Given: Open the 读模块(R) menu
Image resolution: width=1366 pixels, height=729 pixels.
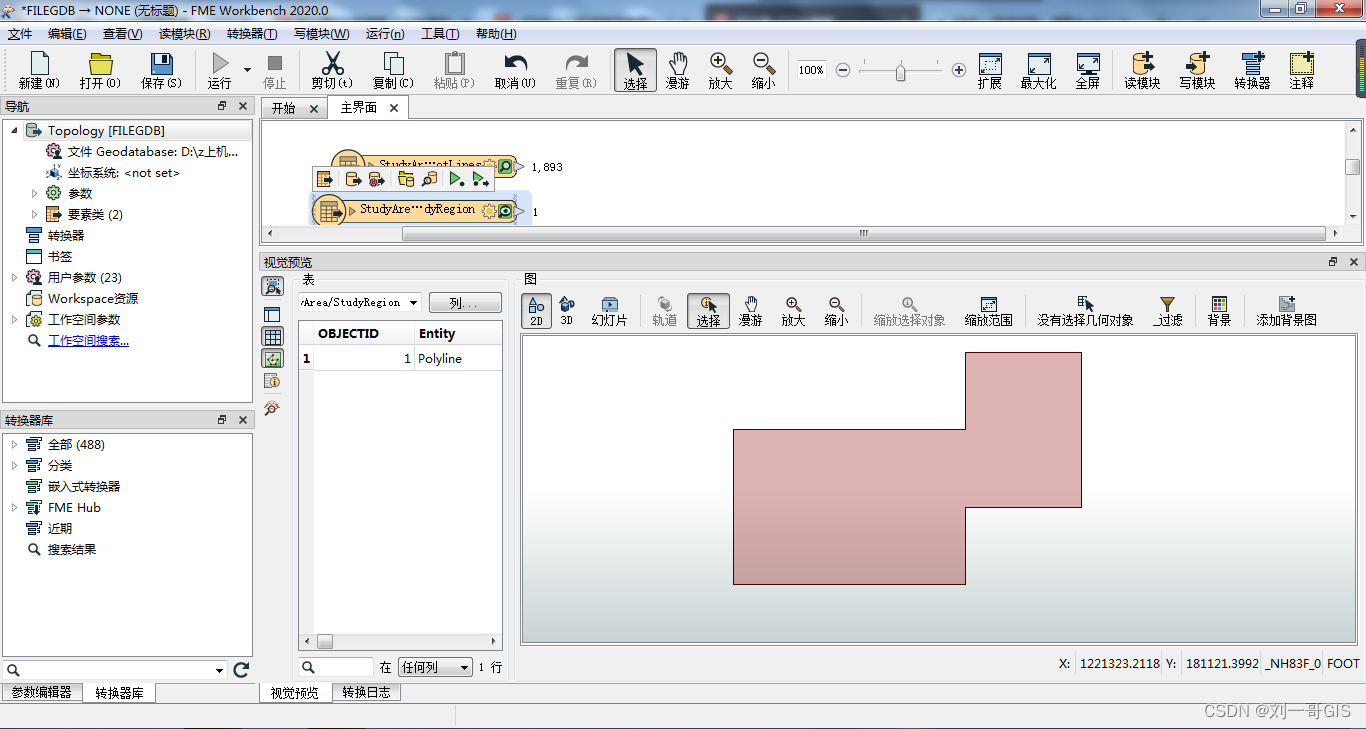Looking at the screenshot, I should [184, 34].
